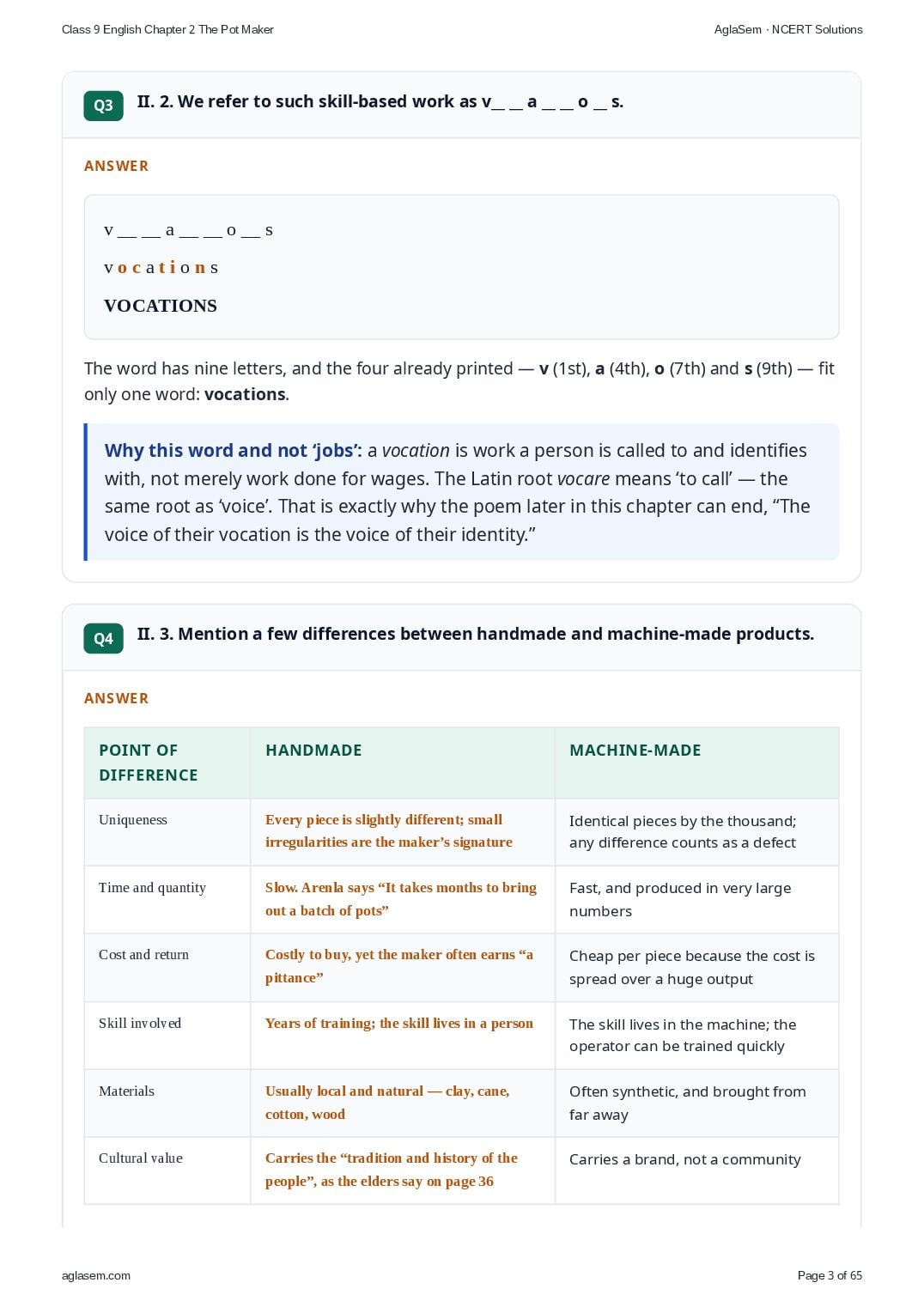Click the Cost and return row label
The width and height of the screenshot is (924, 1307).
click(x=143, y=955)
